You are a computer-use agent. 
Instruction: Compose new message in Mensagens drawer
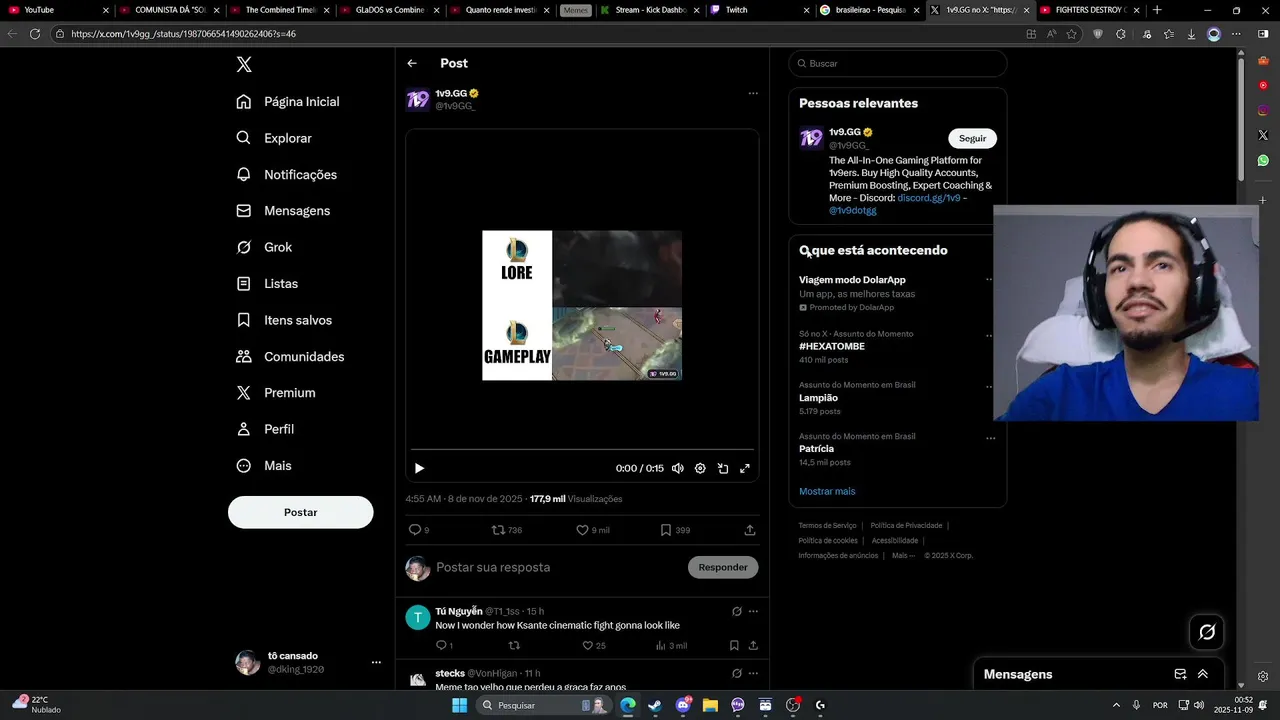tap(1180, 674)
